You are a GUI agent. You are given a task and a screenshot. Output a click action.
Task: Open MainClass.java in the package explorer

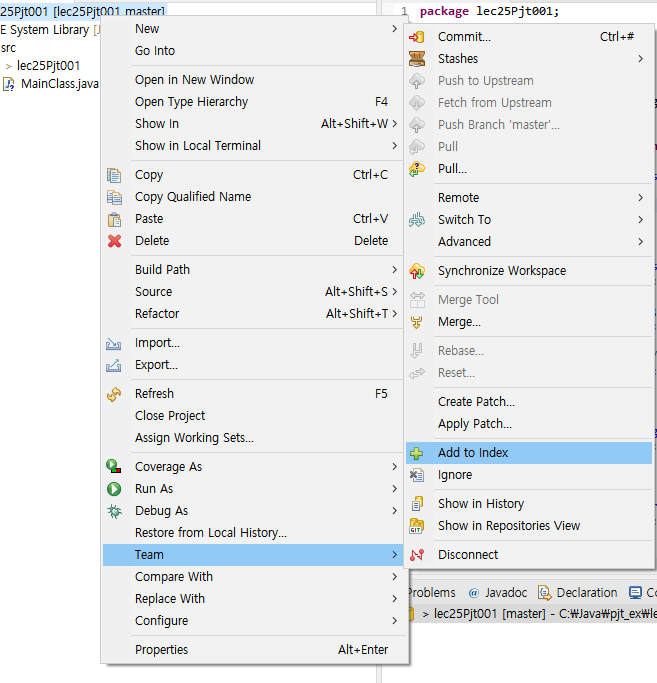point(59,83)
